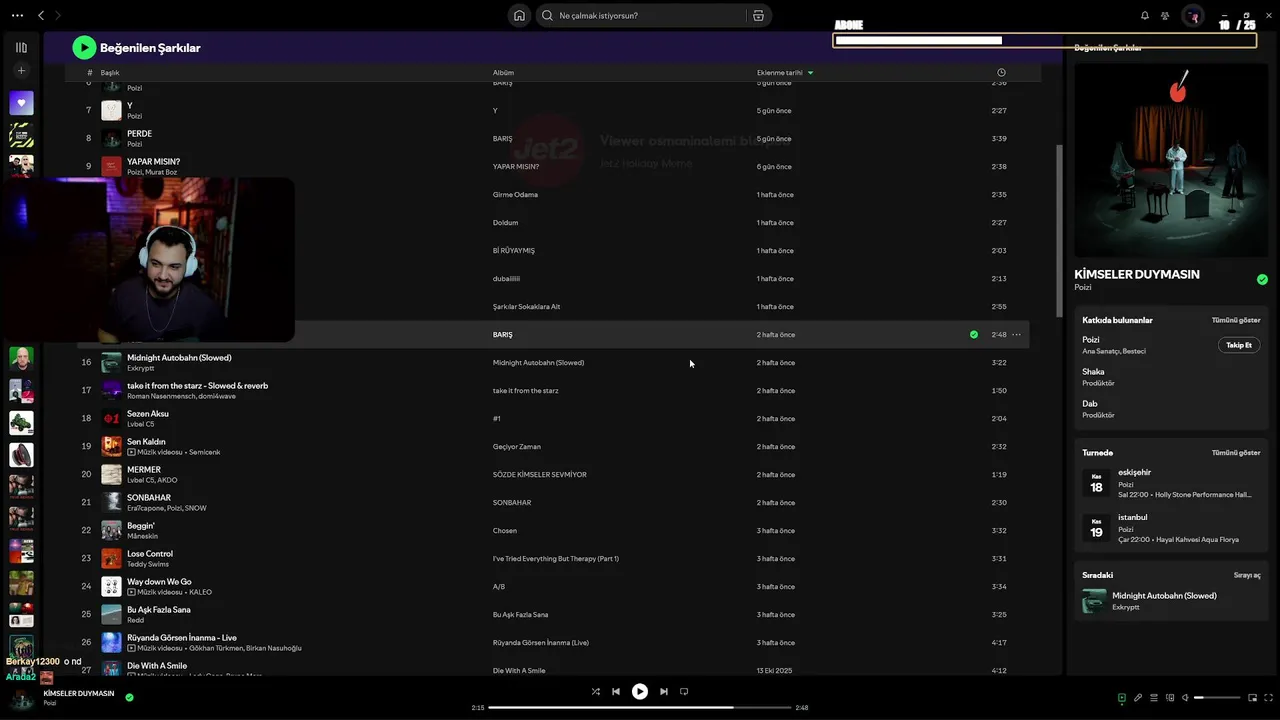This screenshot has width=1280, height=720.
Task: Select SONBAHAR track title in row 21
Action: (149, 498)
